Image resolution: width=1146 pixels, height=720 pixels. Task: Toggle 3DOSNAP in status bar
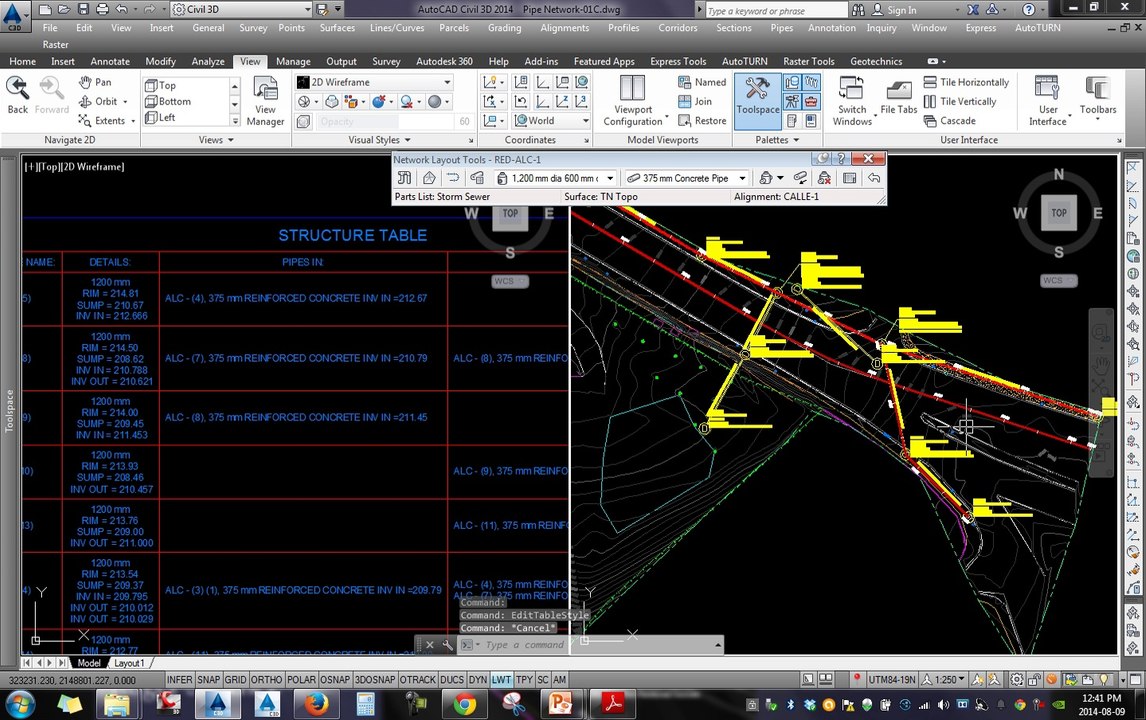coord(374,679)
